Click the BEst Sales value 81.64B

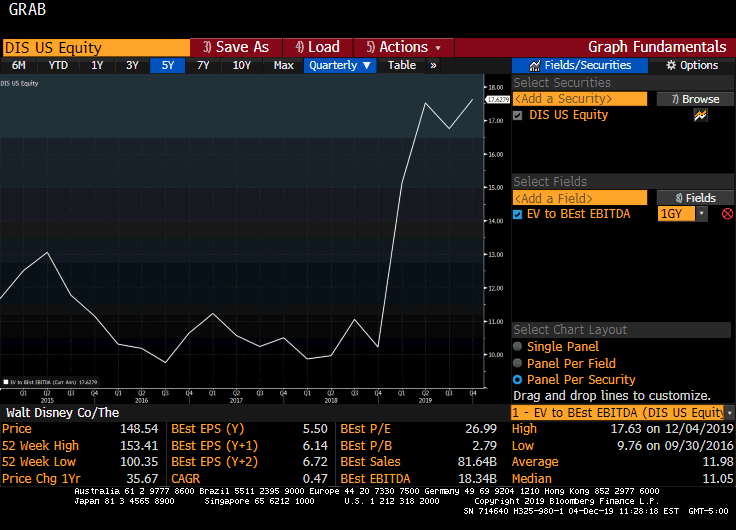click(x=477, y=462)
